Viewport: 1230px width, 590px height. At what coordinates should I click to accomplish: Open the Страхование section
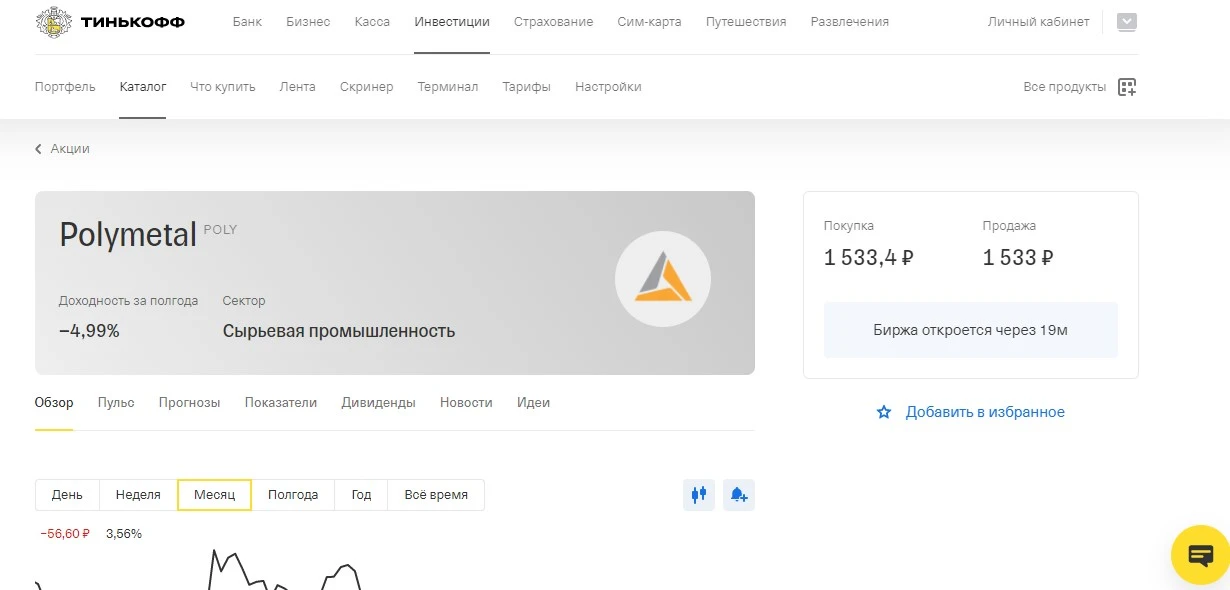(x=553, y=22)
